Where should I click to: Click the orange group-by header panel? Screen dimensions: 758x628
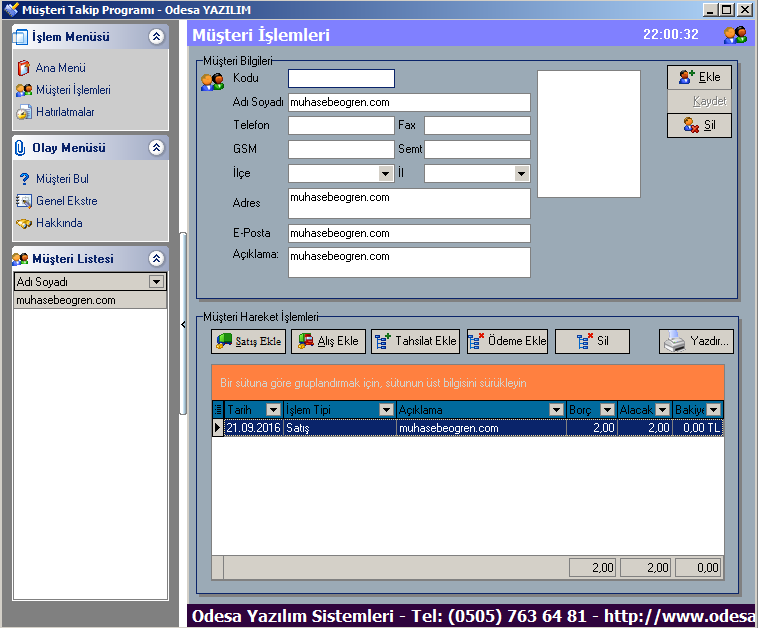click(467, 383)
